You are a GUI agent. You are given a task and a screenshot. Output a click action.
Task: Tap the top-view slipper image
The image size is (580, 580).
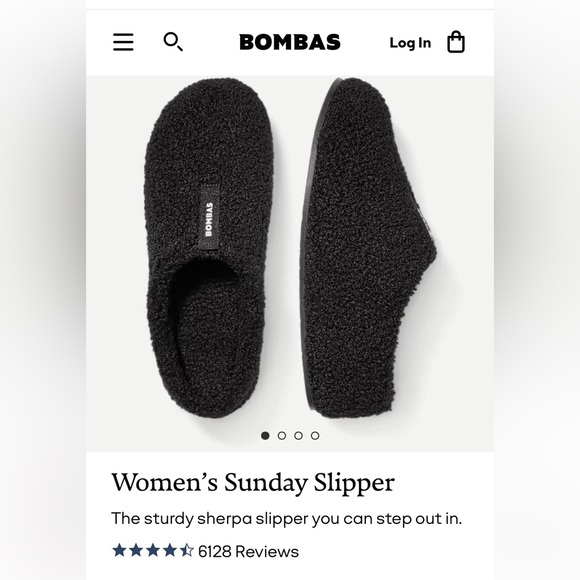click(x=210, y=248)
